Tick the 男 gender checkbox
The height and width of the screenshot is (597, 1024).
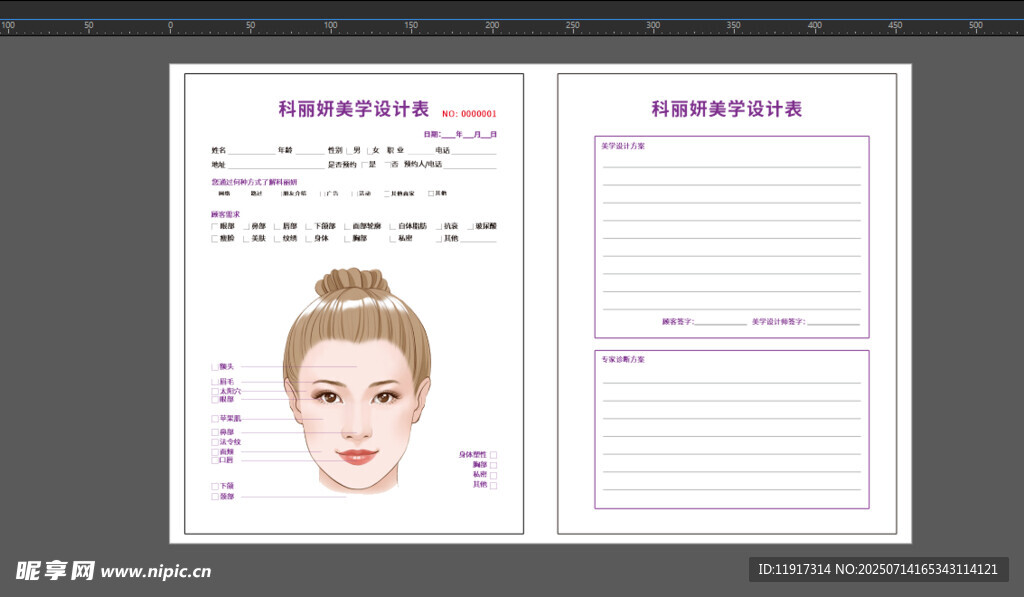click(348, 151)
